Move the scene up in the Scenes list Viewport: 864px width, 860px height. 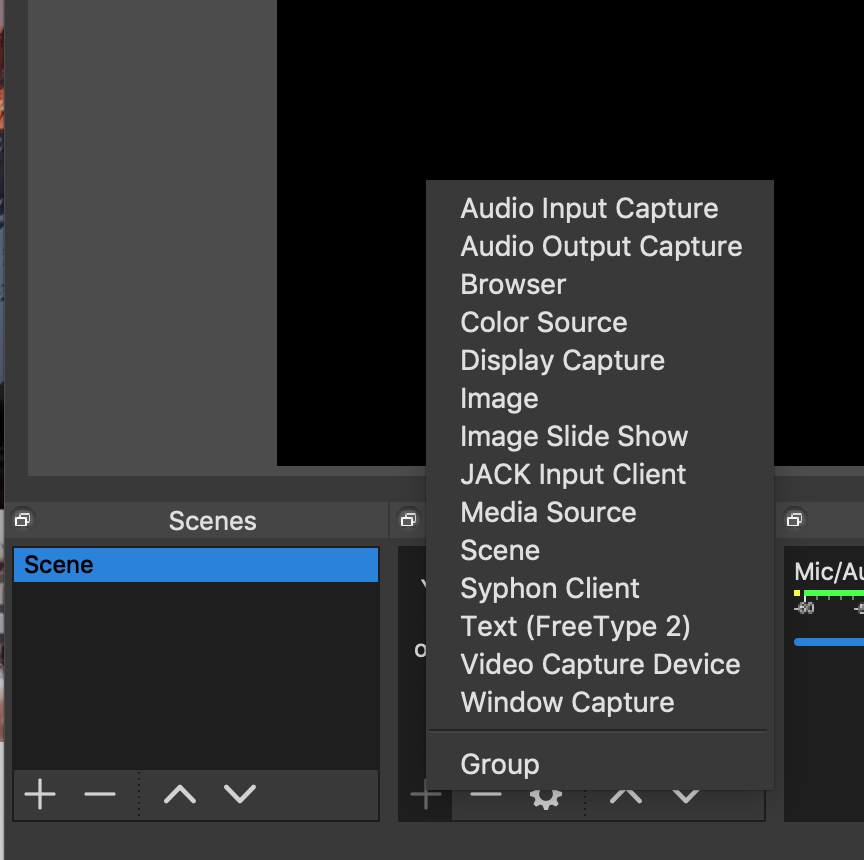coord(180,795)
